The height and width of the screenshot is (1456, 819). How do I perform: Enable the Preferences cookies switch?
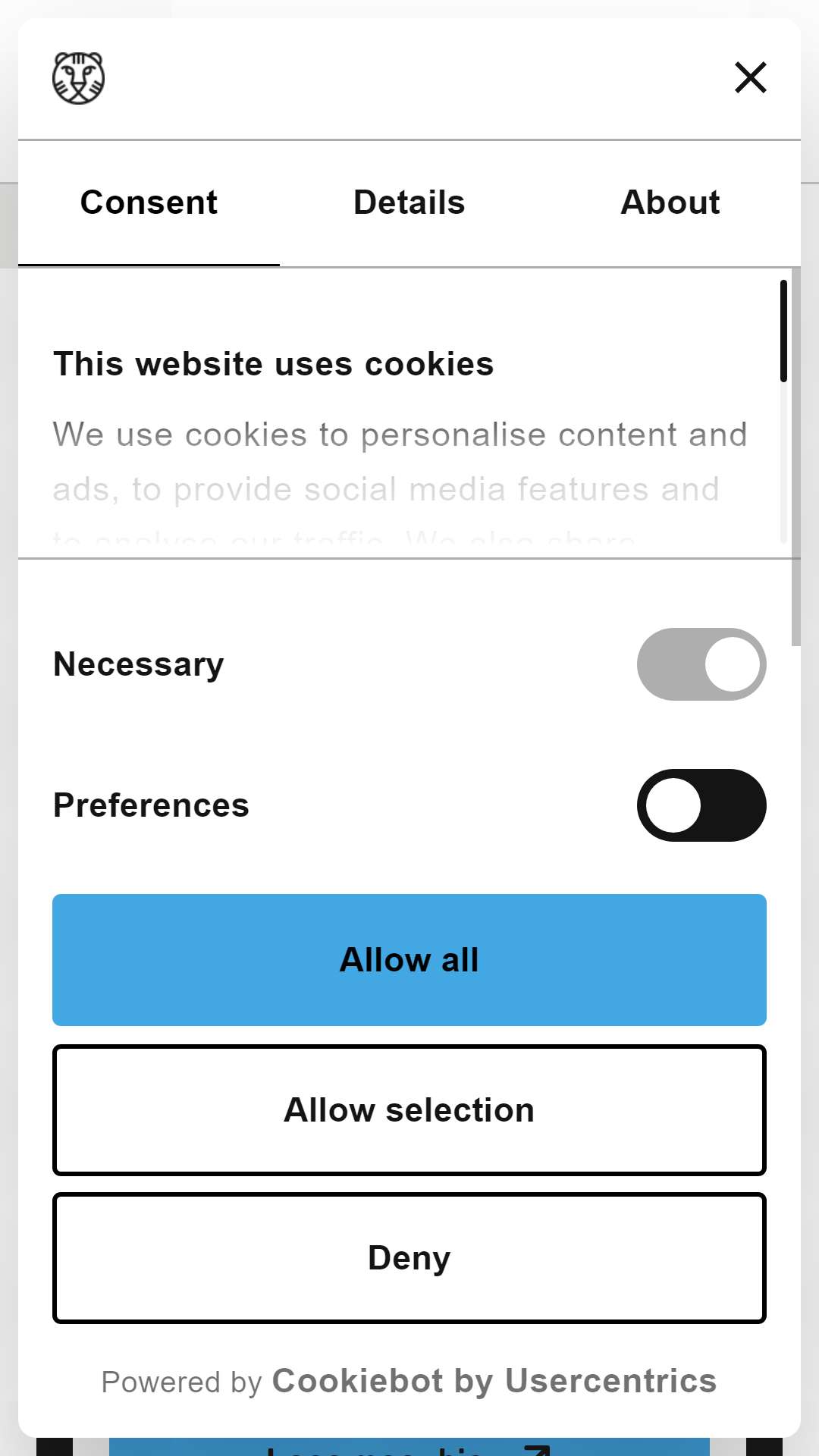[701, 805]
